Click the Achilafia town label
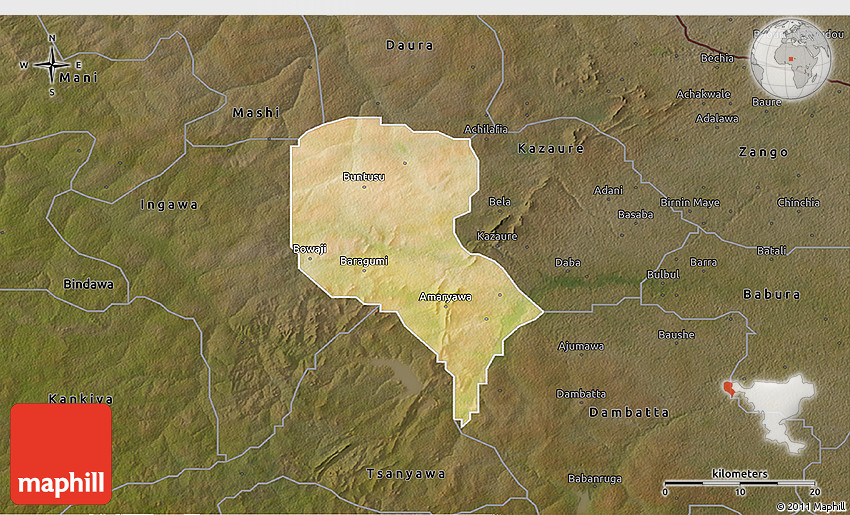This screenshot has height=515, width=850. 486,129
